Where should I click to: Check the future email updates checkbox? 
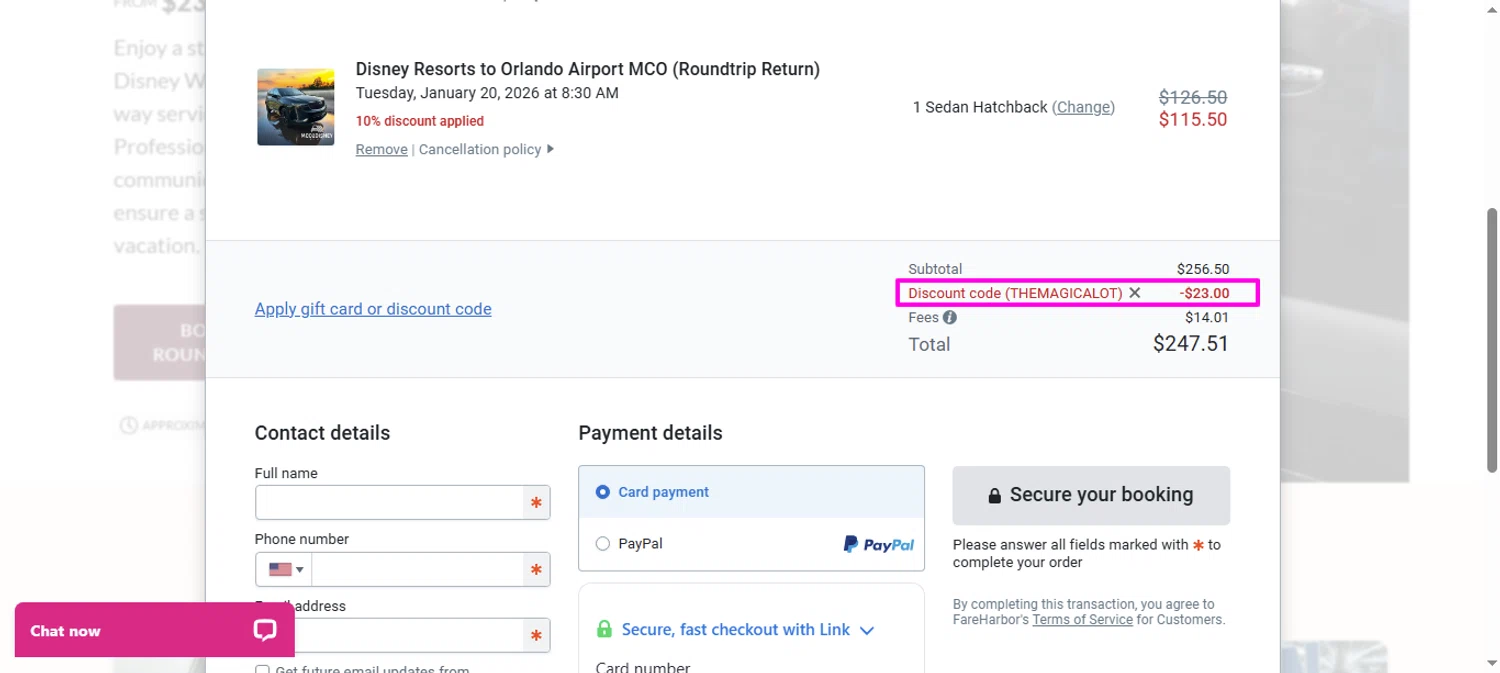(262, 670)
